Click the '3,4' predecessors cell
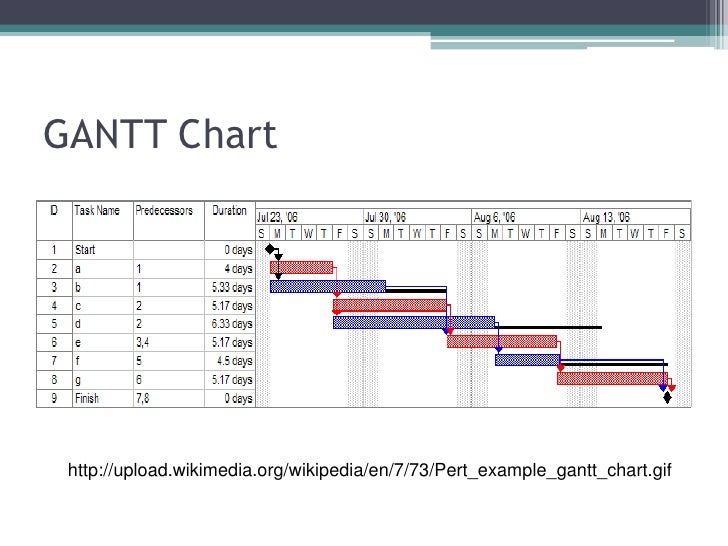This screenshot has height=546, width=728. [x=169, y=343]
